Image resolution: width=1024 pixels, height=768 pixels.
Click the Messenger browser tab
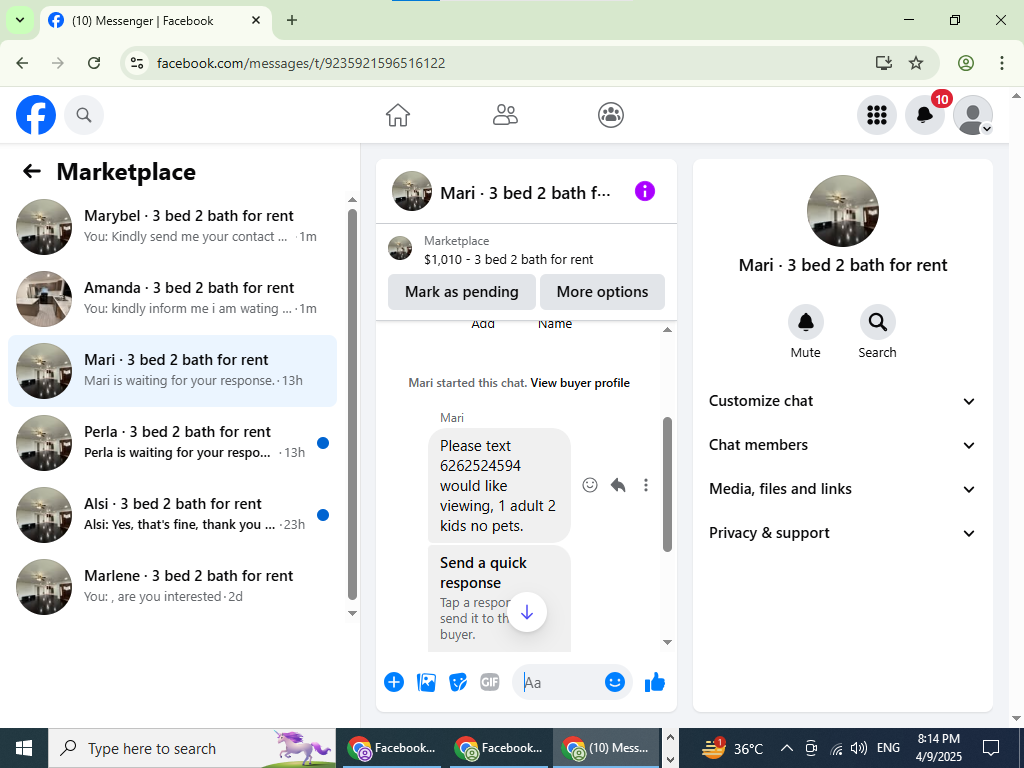click(155, 21)
